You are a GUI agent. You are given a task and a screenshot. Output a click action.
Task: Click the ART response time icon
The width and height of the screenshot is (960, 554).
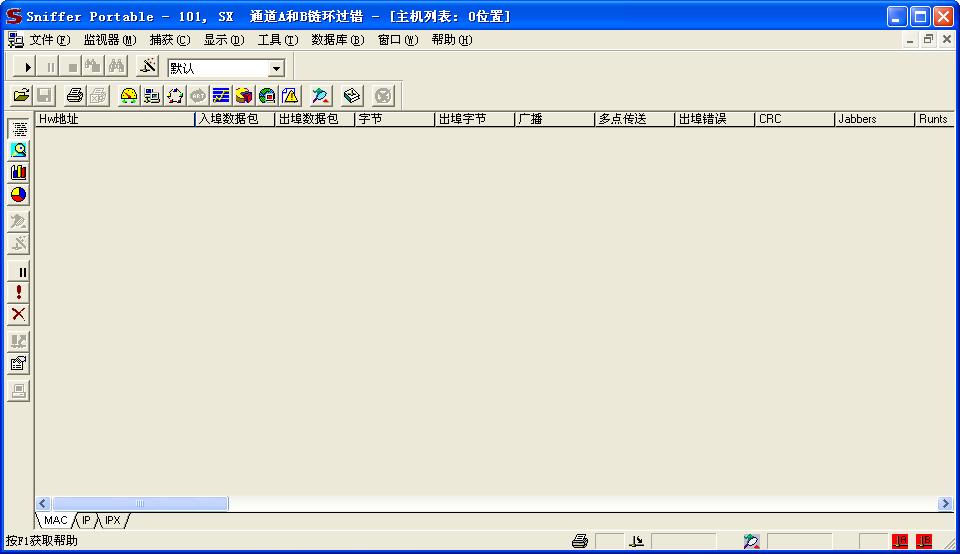[198, 95]
